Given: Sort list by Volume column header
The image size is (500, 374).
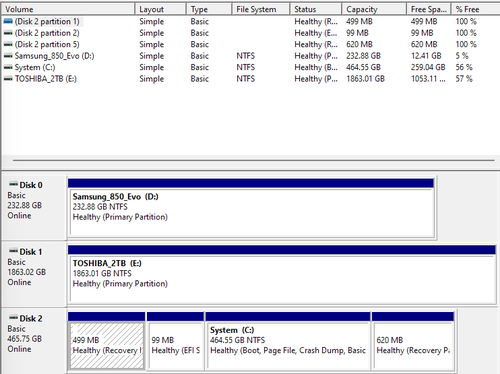Looking at the screenshot, I should [x=68, y=9].
